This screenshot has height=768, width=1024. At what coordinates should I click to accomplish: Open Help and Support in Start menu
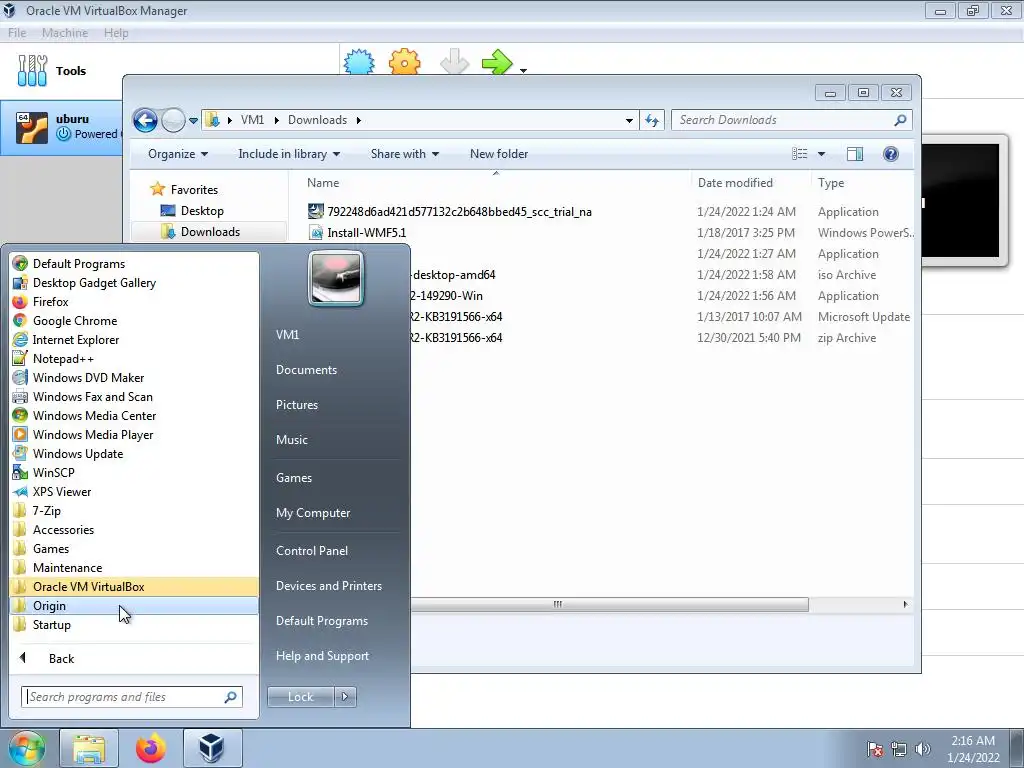[x=322, y=656]
